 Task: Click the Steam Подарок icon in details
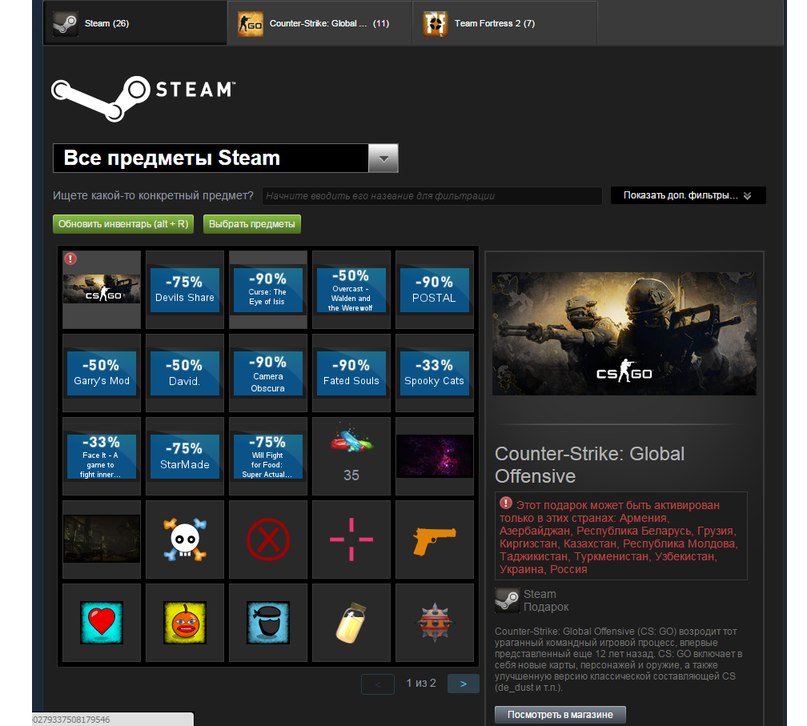[507, 600]
